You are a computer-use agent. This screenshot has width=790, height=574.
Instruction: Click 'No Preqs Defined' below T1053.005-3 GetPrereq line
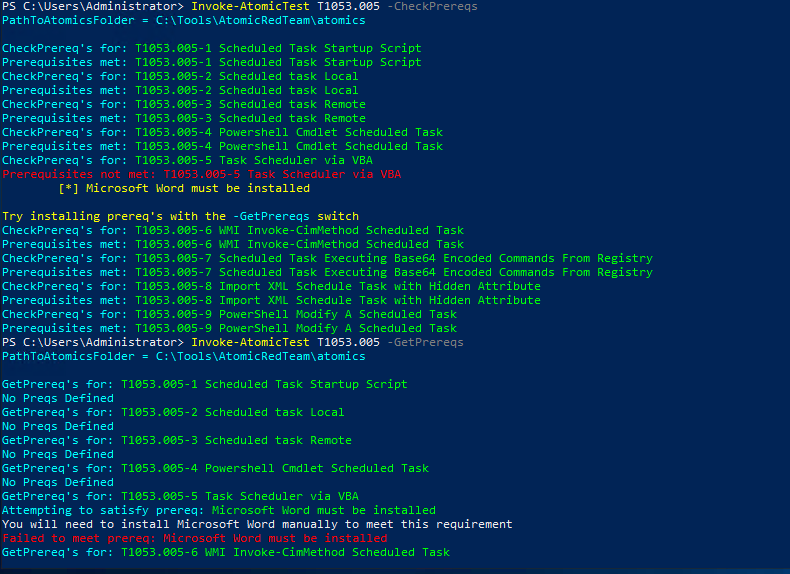tap(58, 455)
